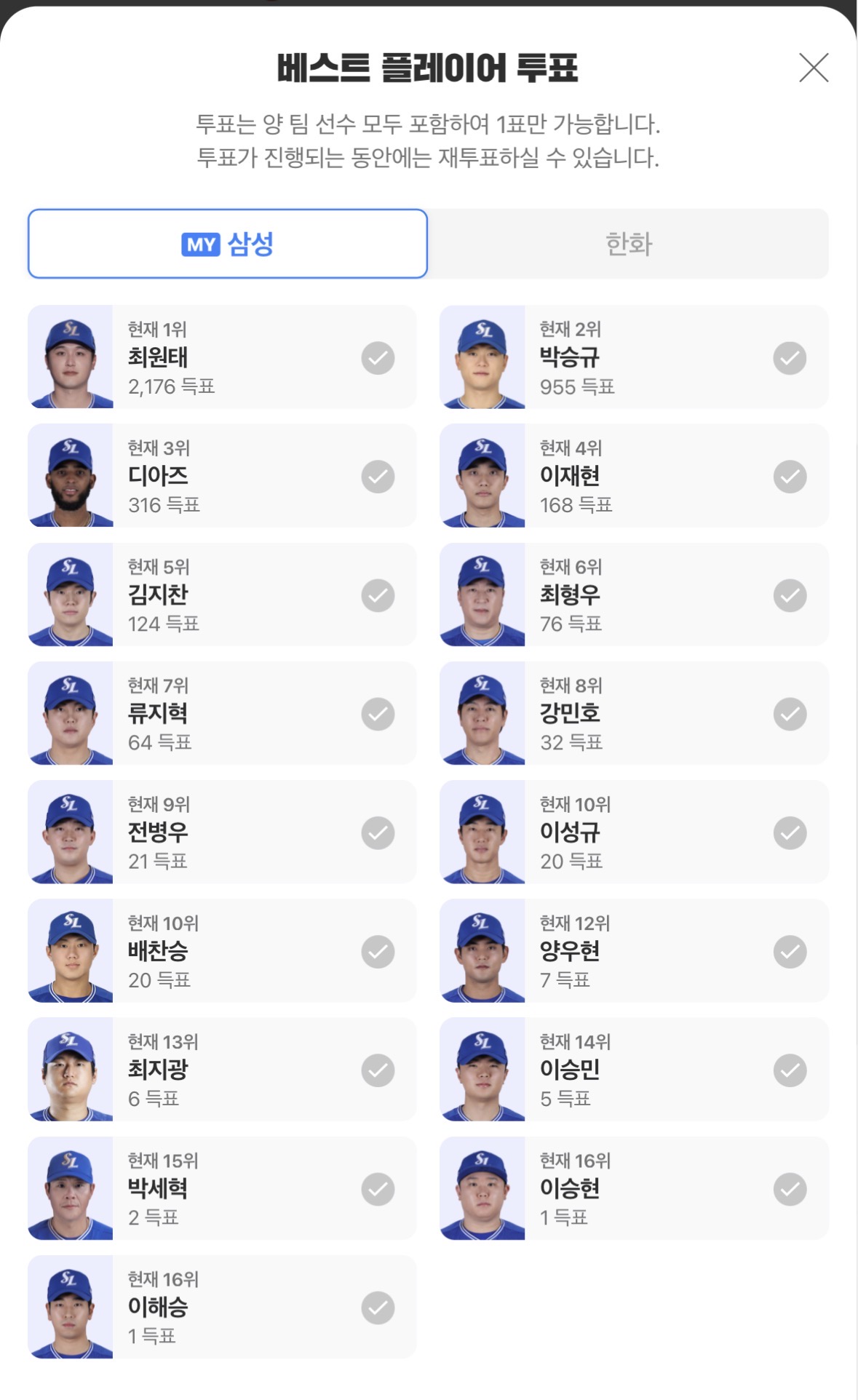Mark the vote check for 양우현
This screenshot has width=858, height=1400.
pos(790,952)
